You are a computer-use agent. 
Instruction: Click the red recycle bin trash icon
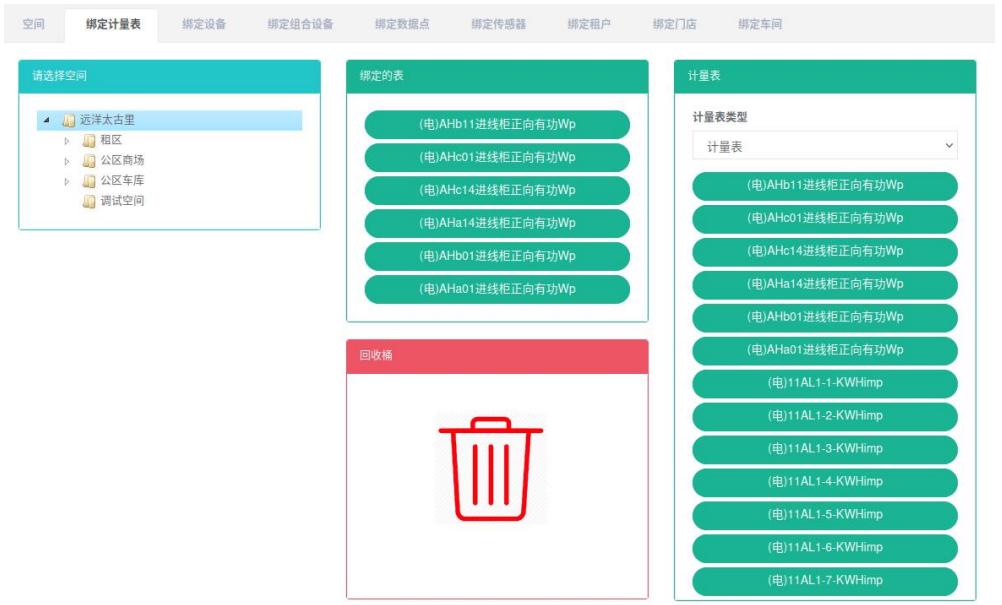(490, 469)
